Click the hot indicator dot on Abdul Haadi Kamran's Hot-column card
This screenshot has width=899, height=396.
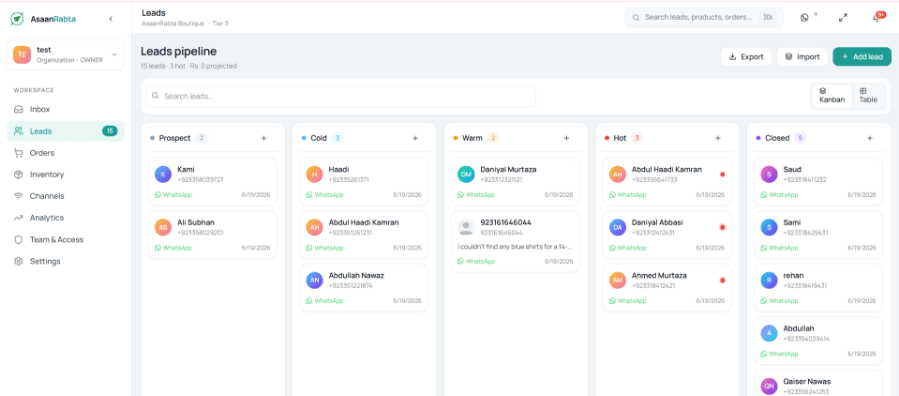click(x=722, y=174)
